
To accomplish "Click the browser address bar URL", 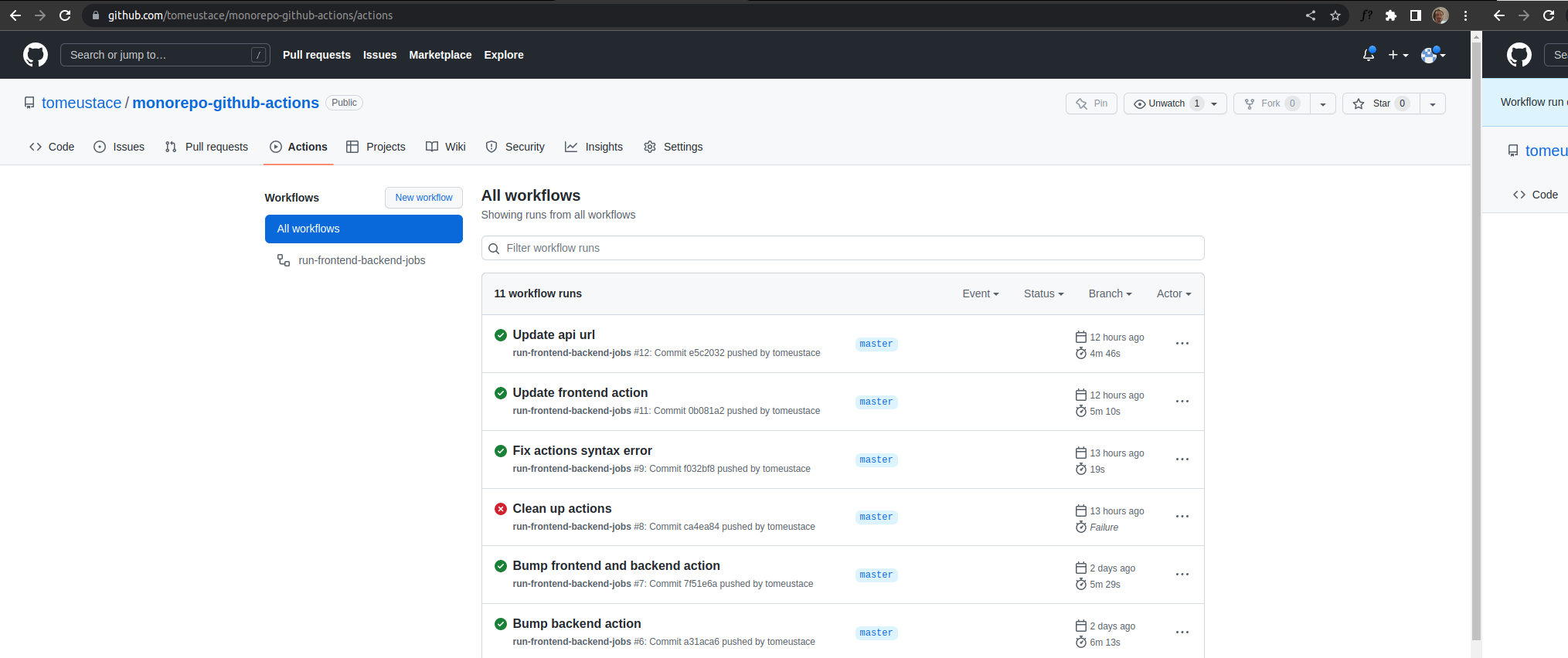I will (x=250, y=15).
